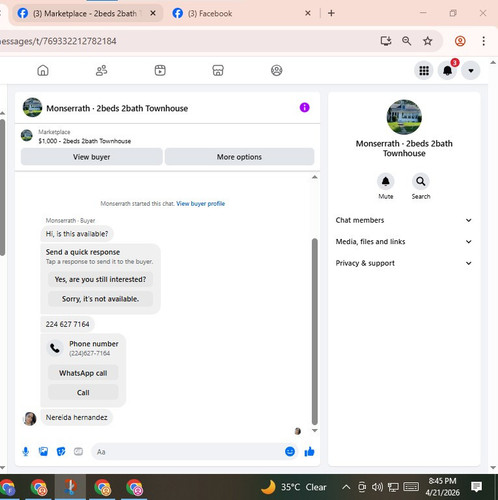Open a new browser tab
The width and height of the screenshot is (498, 500).
click(331, 13)
